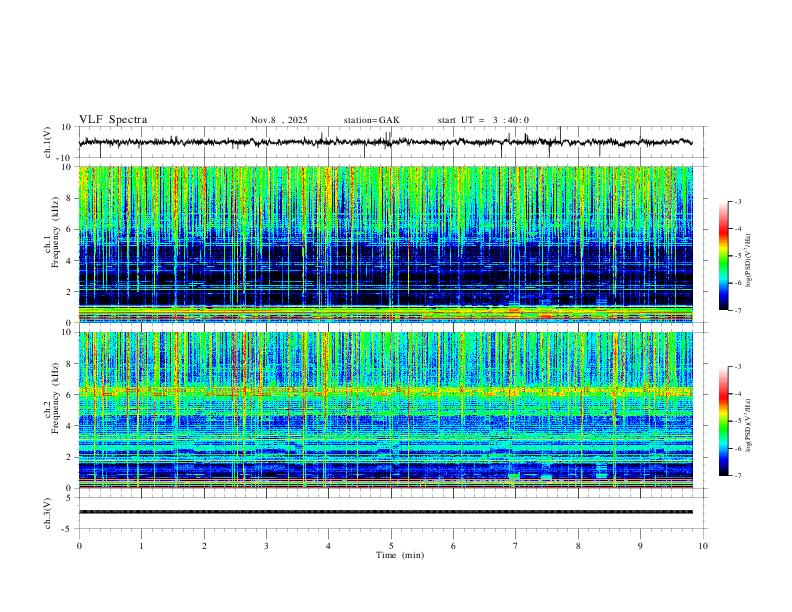Click time axis tick label "5"

[391, 546]
